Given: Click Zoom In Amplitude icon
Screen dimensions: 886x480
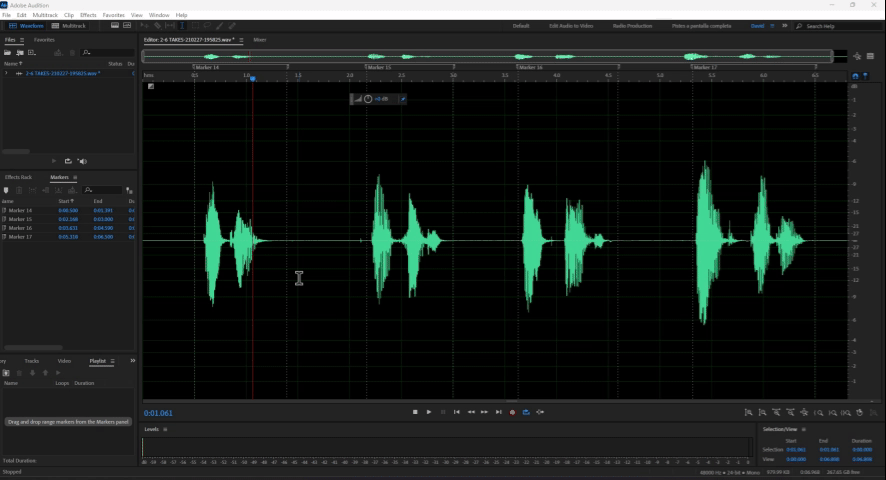Looking at the screenshot, I should tap(748, 413).
